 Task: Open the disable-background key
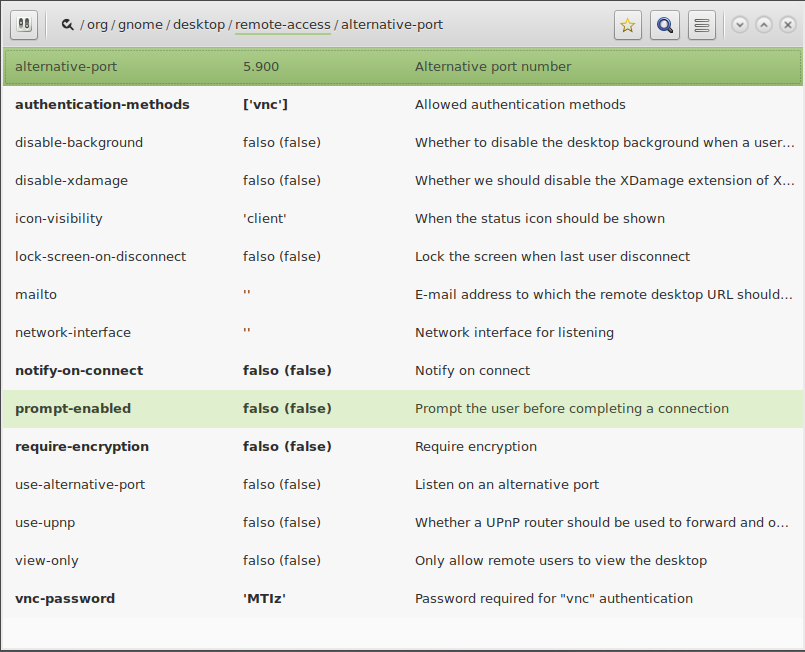pos(402,143)
